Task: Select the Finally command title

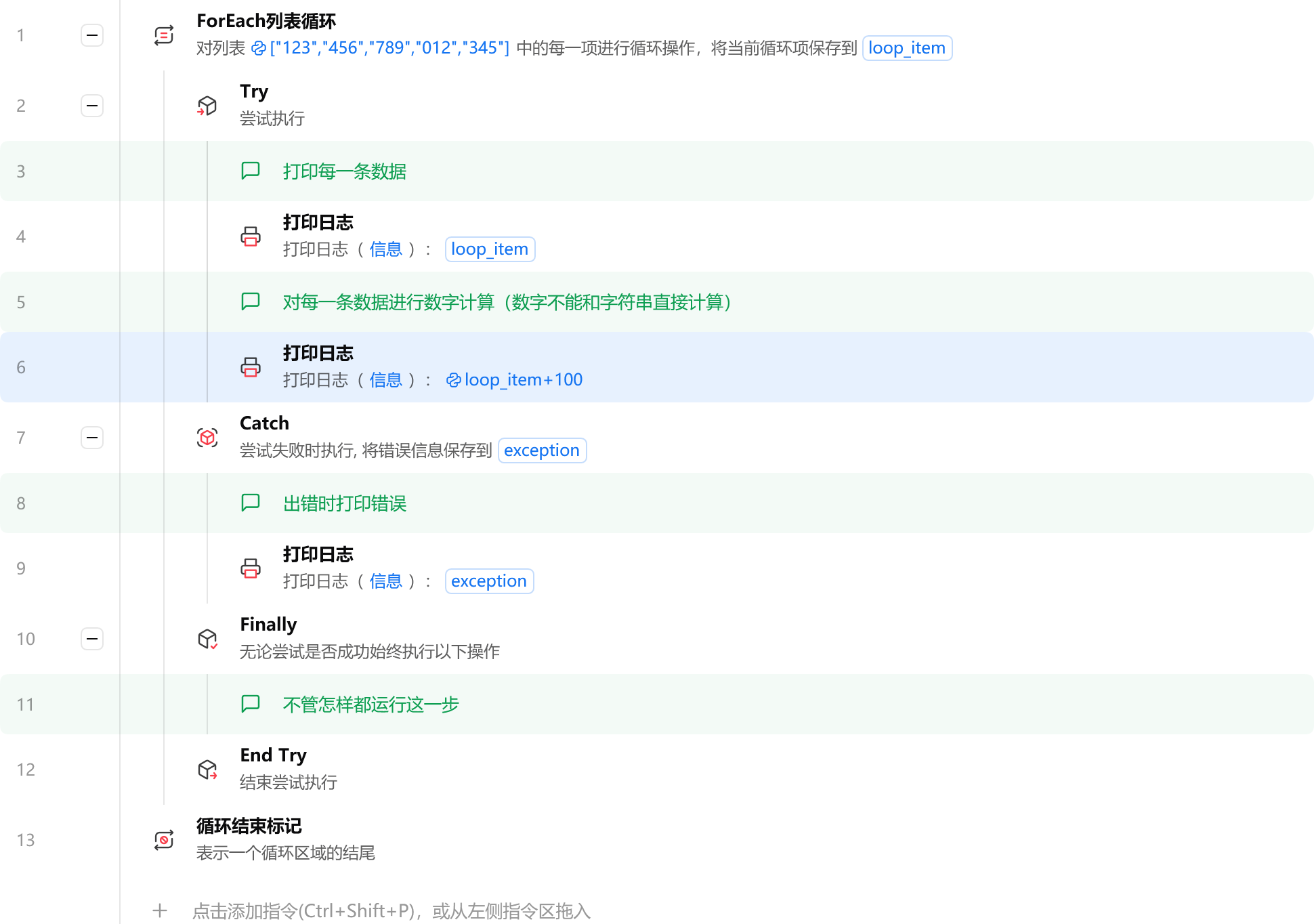Action: pyautogui.click(x=268, y=625)
